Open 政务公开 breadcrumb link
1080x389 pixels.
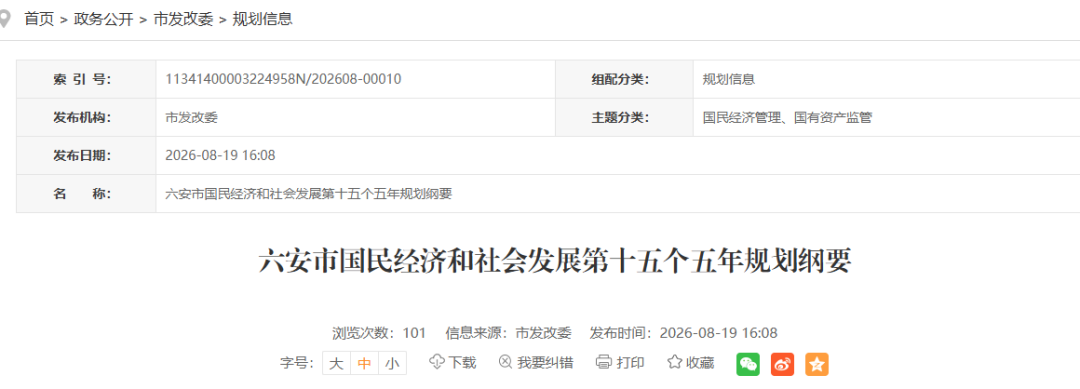(x=103, y=19)
